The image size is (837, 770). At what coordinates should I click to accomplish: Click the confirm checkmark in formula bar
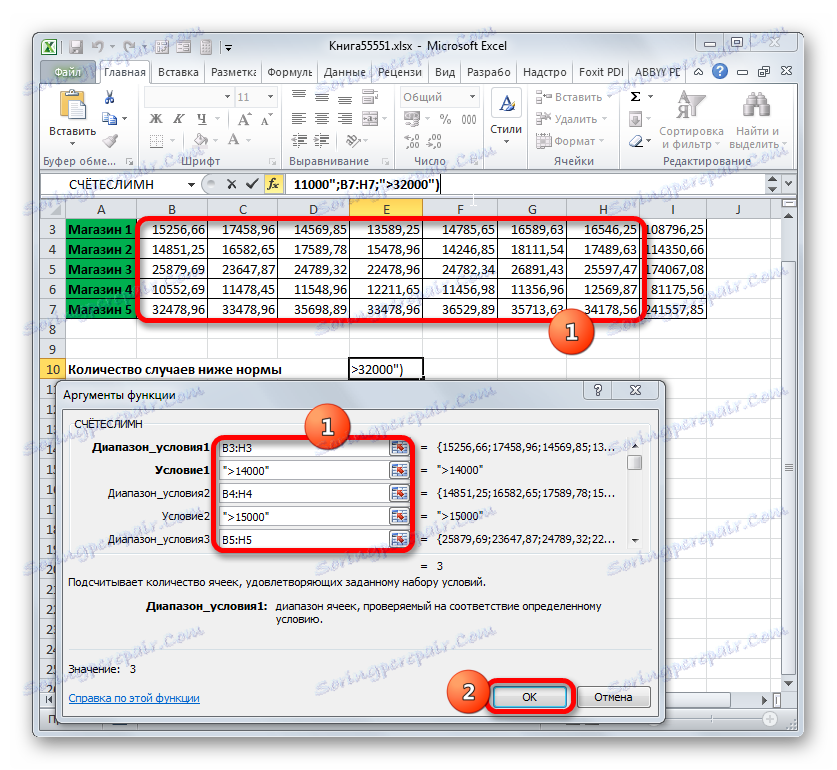coord(252,184)
